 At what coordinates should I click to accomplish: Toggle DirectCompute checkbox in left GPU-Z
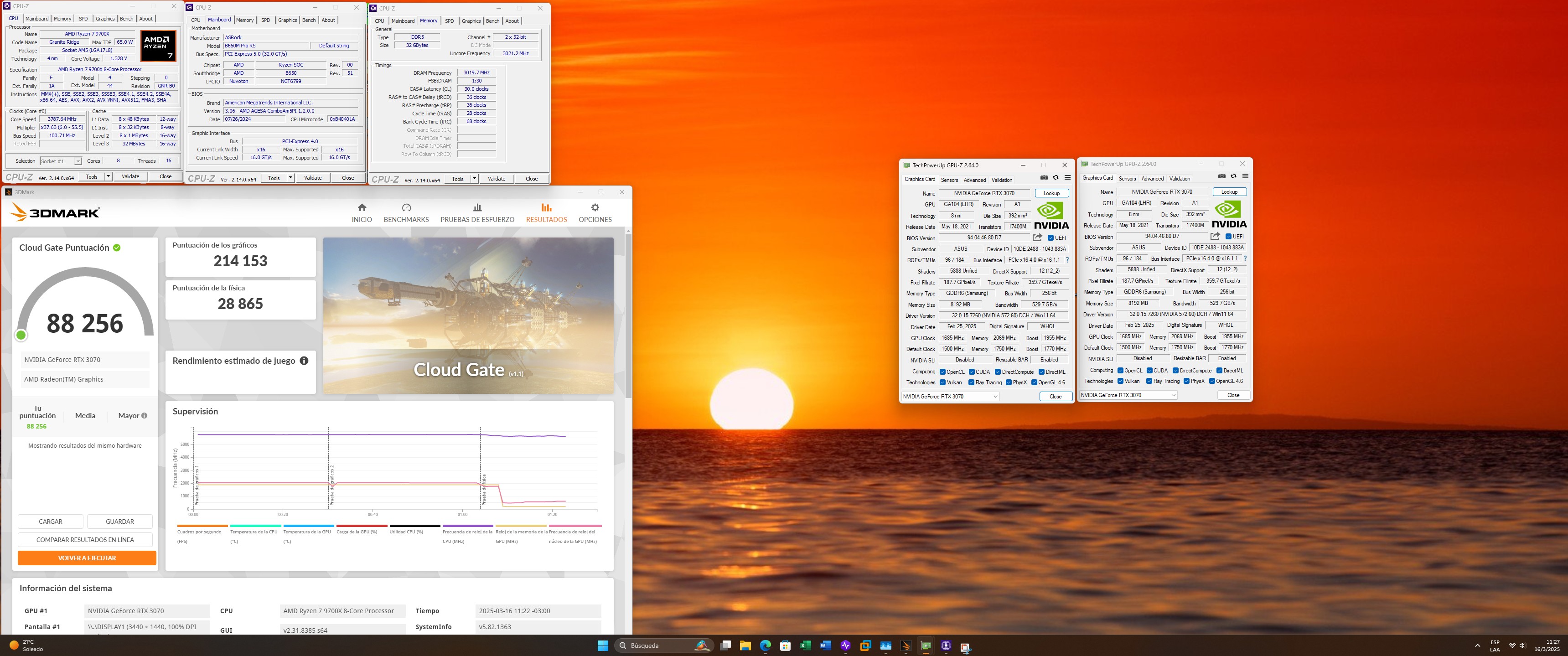pyautogui.click(x=998, y=372)
